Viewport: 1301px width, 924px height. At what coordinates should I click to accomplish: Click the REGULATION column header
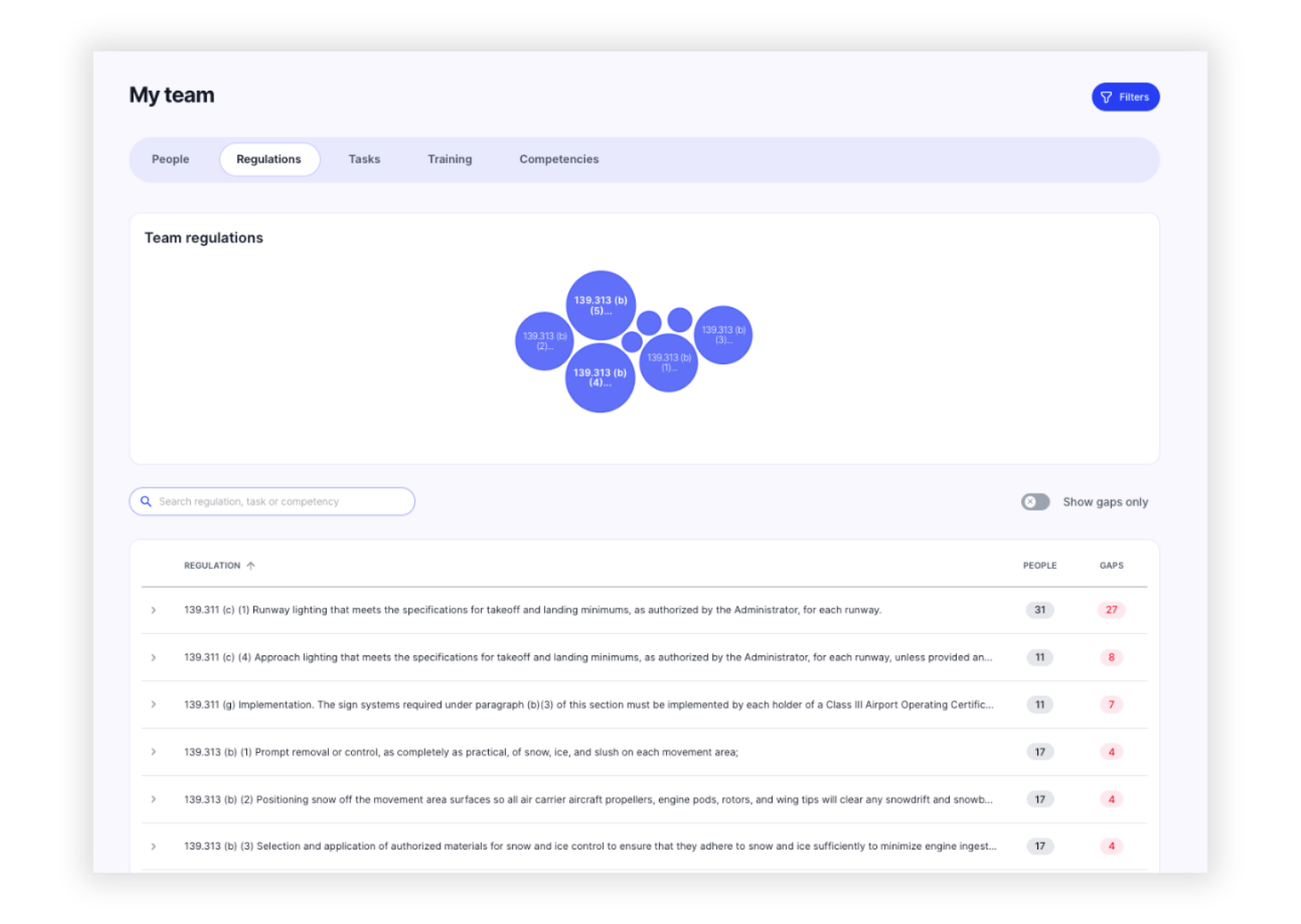click(x=212, y=566)
